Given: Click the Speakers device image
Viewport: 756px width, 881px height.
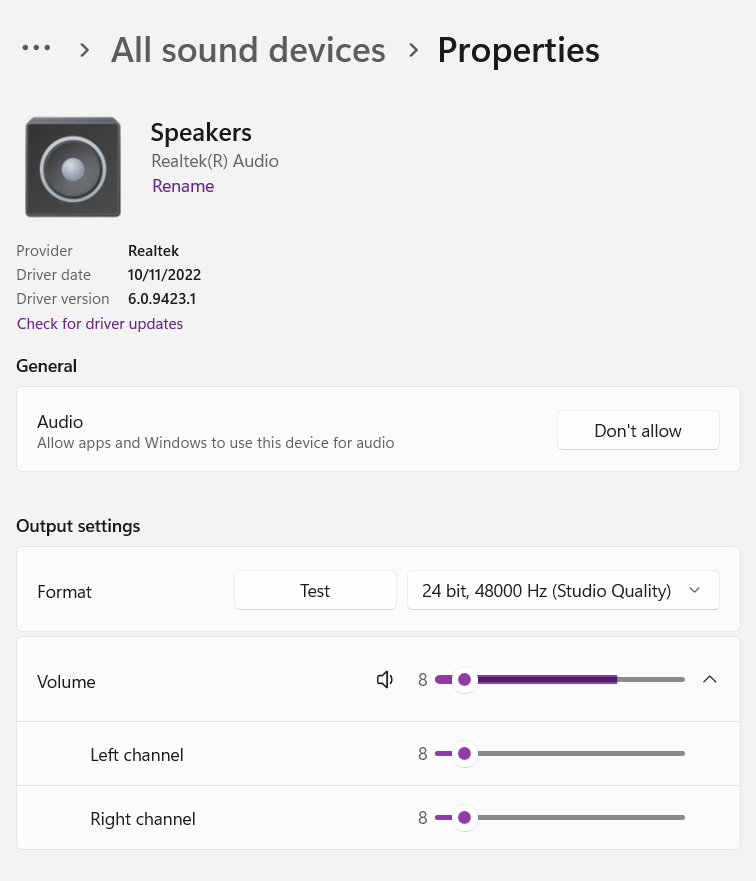Looking at the screenshot, I should 73,166.
